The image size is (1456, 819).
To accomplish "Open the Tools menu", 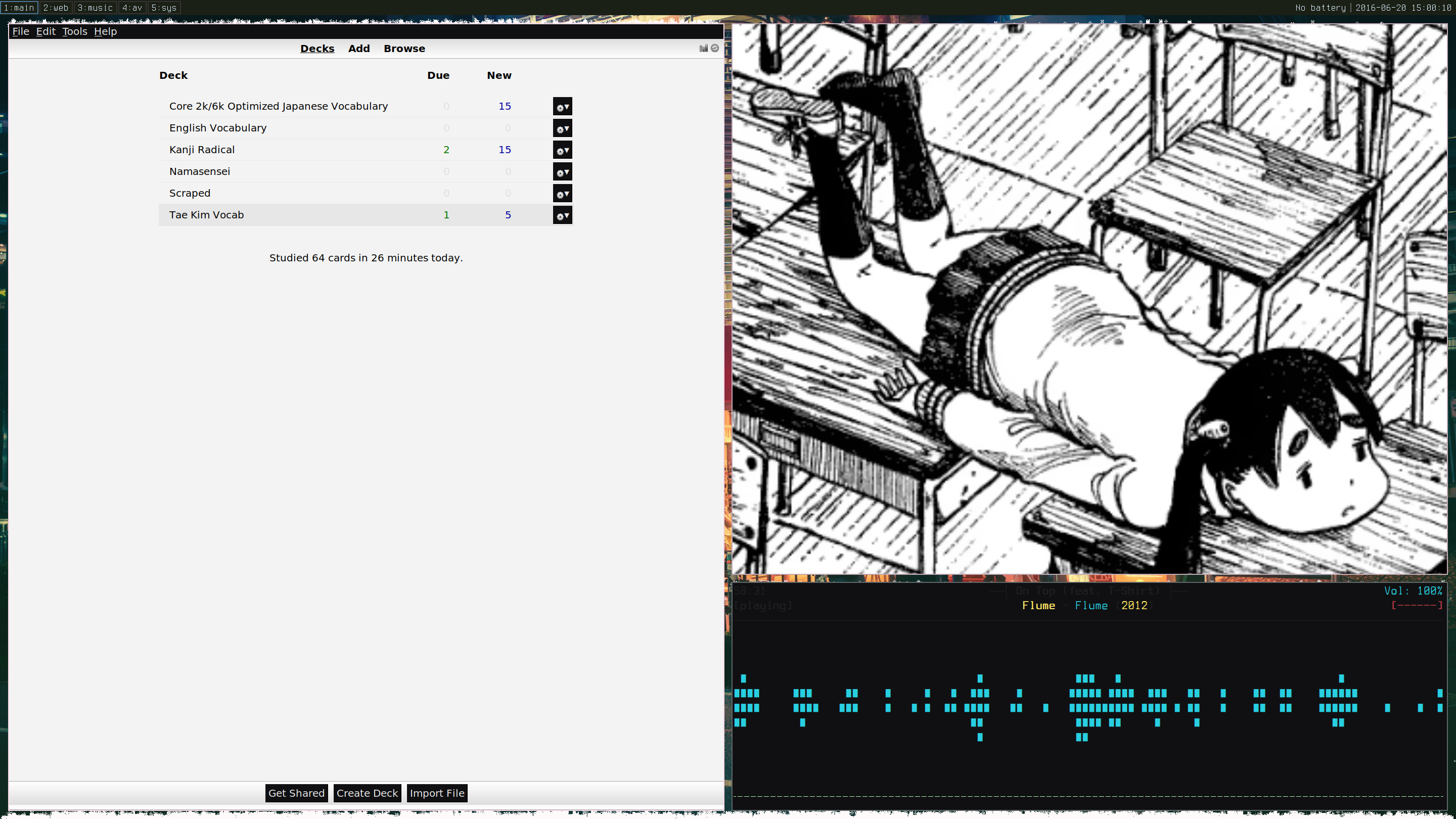I will pos(75,32).
